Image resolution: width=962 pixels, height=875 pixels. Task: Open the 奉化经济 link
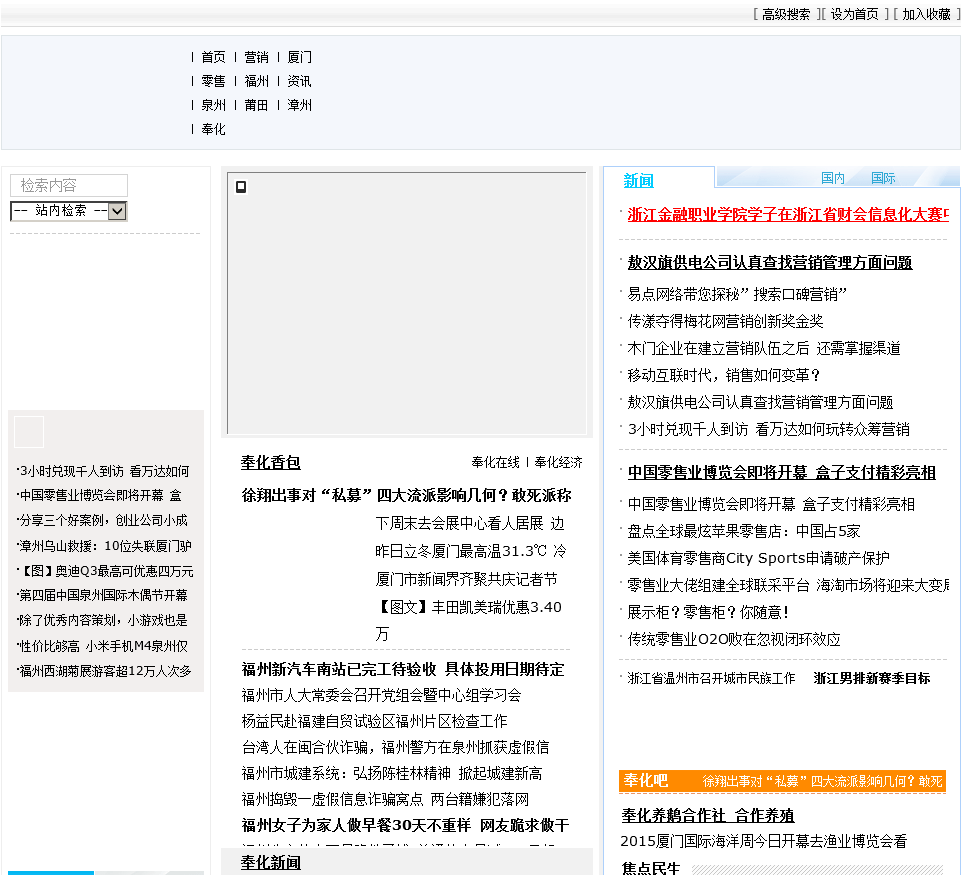pyautogui.click(x=558, y=462)
